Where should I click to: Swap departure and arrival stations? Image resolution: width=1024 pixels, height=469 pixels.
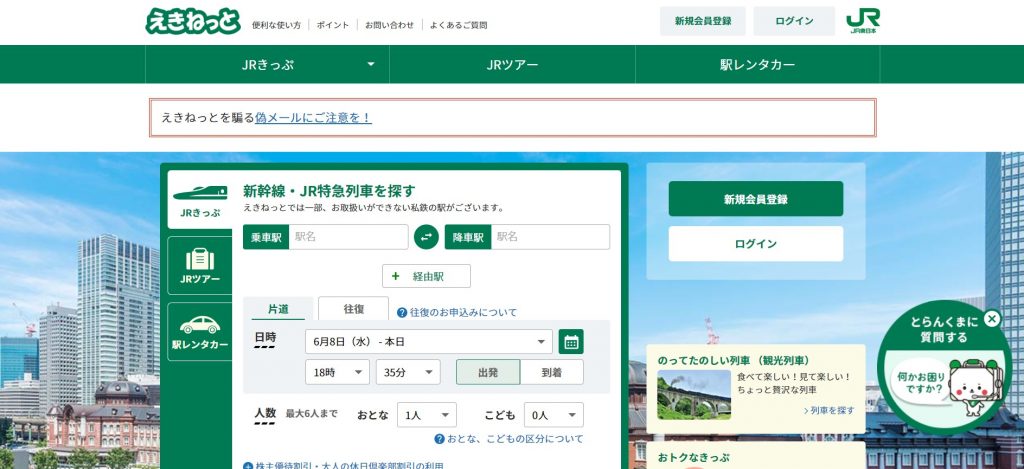click(426, 237)
